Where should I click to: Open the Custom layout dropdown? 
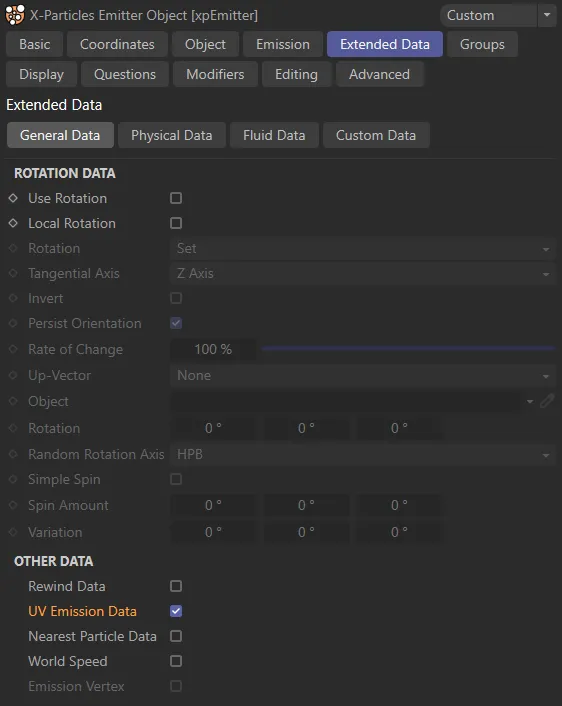pyautogui.click(x=489, y=15)
